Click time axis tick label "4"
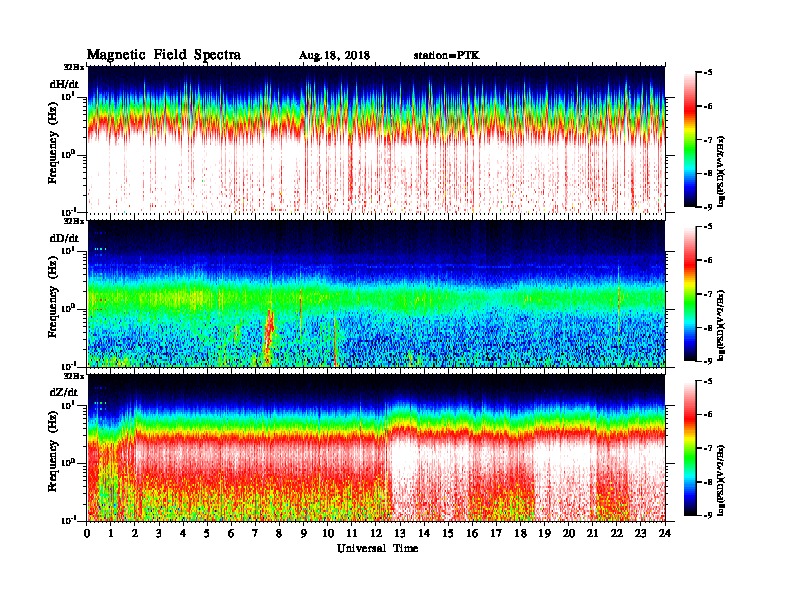792x612 pixels. click(x=183, y=534)
